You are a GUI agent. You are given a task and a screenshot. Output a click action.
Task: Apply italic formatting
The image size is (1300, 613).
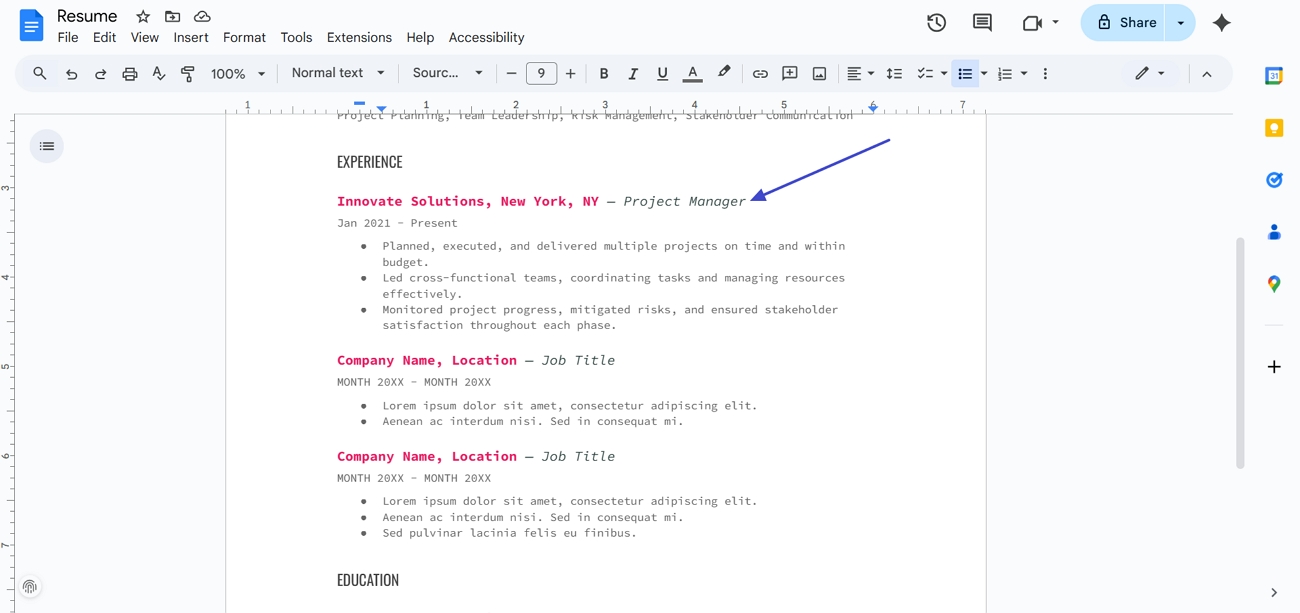pyautogui.click(x=633, y=73)
